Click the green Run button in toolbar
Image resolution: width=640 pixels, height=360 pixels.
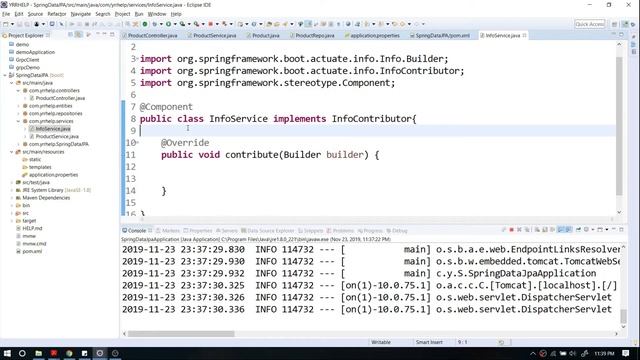pos(168,24)
